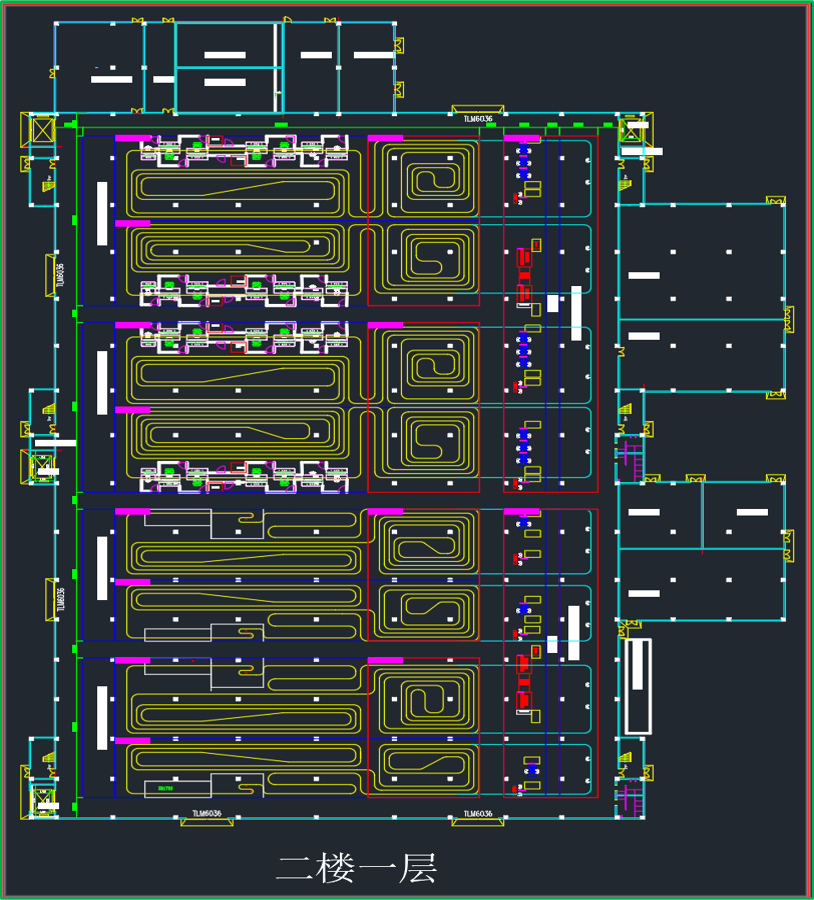
Task: Click the lower vertical TLM6036 label on left wall
Action: tap(60, 599)
